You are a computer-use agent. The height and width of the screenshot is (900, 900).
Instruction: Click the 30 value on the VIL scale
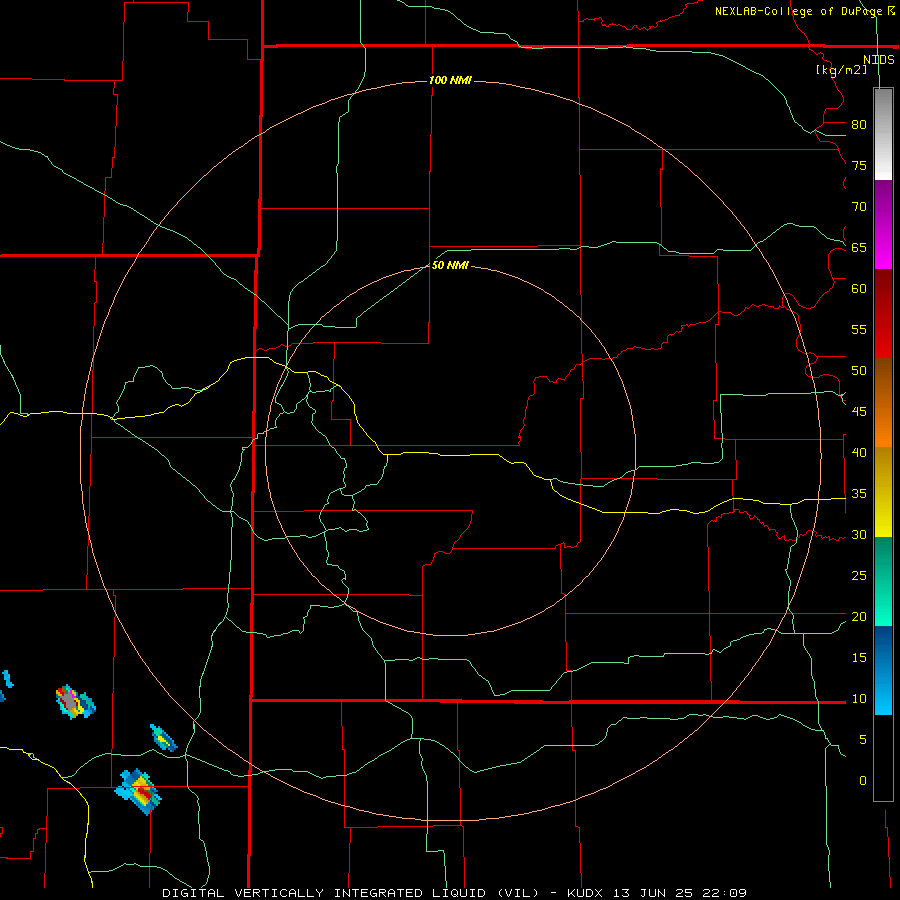click(859, 535)
